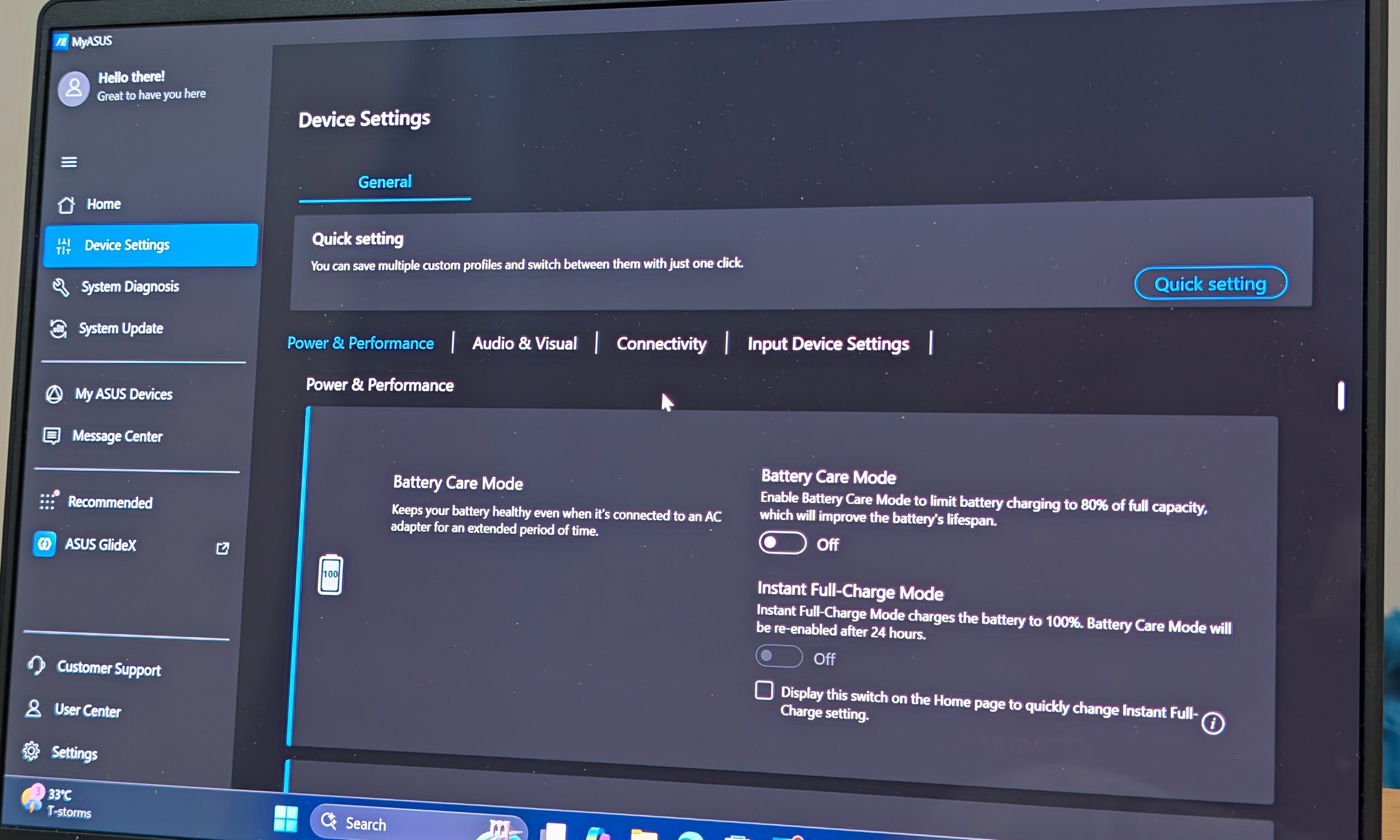Open the User Center
Screen dimensions: 1400x840
[x=73, y=710]
